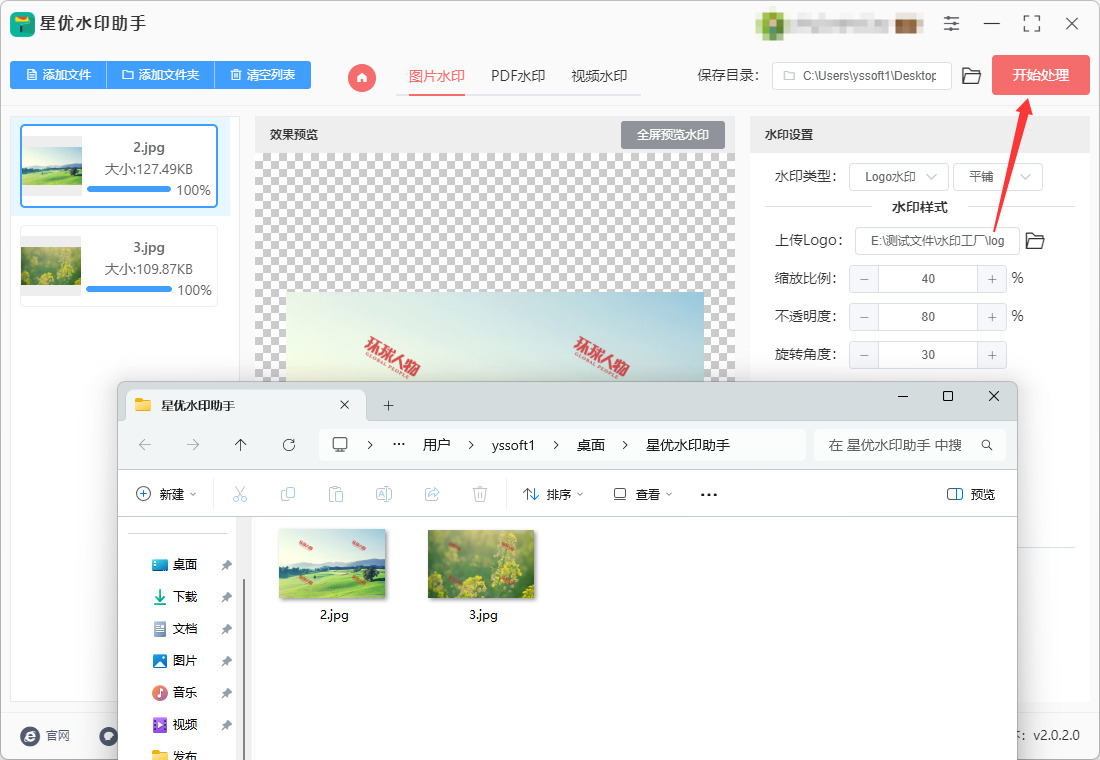Click the Rename icon in Explorer toolbar
The height and width of the screenshot is (760, 1100).
[384, 495]
